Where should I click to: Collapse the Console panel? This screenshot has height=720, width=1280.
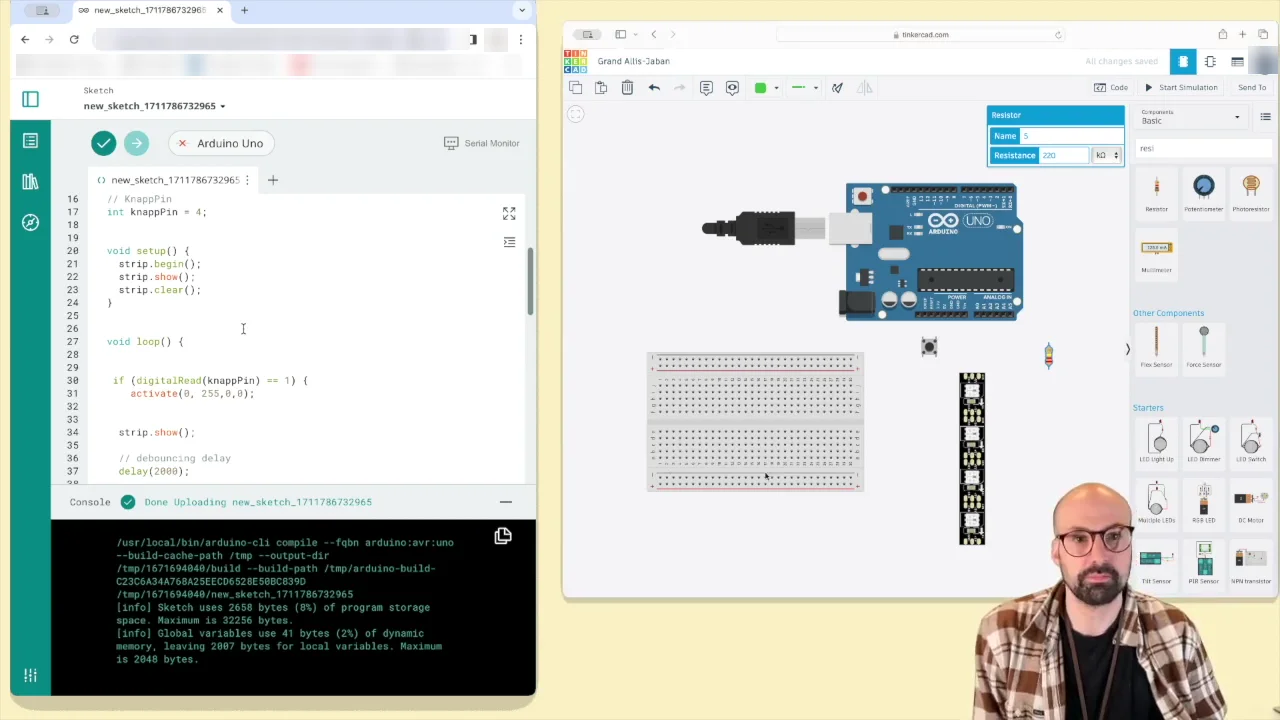click(506, 502)
